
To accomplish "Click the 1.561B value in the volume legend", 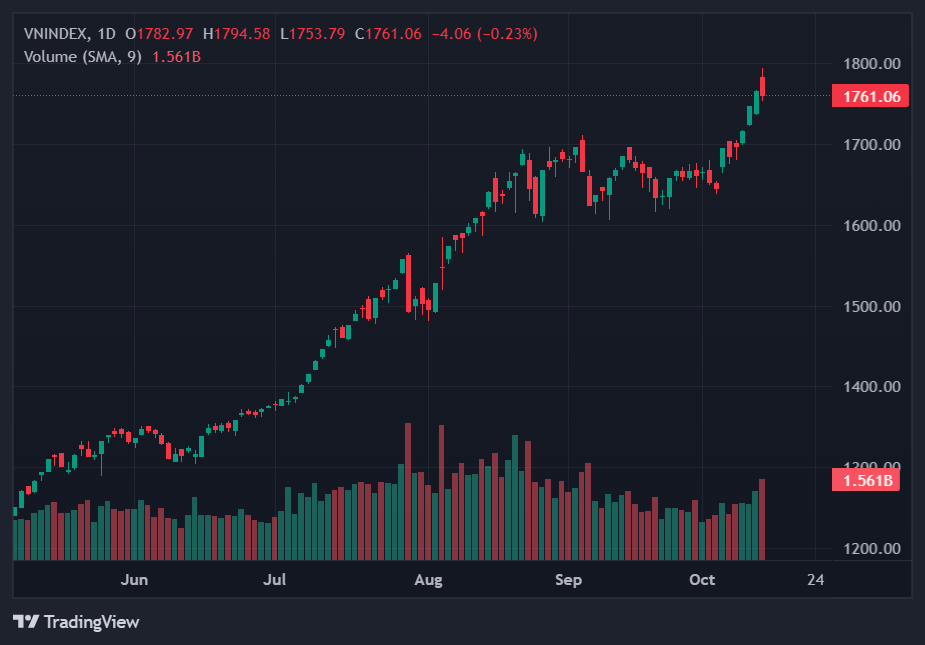I will pos(176,56).
